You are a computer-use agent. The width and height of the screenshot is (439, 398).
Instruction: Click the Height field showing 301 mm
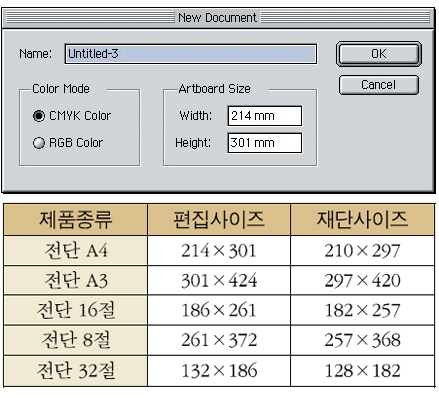pos(265,143)
